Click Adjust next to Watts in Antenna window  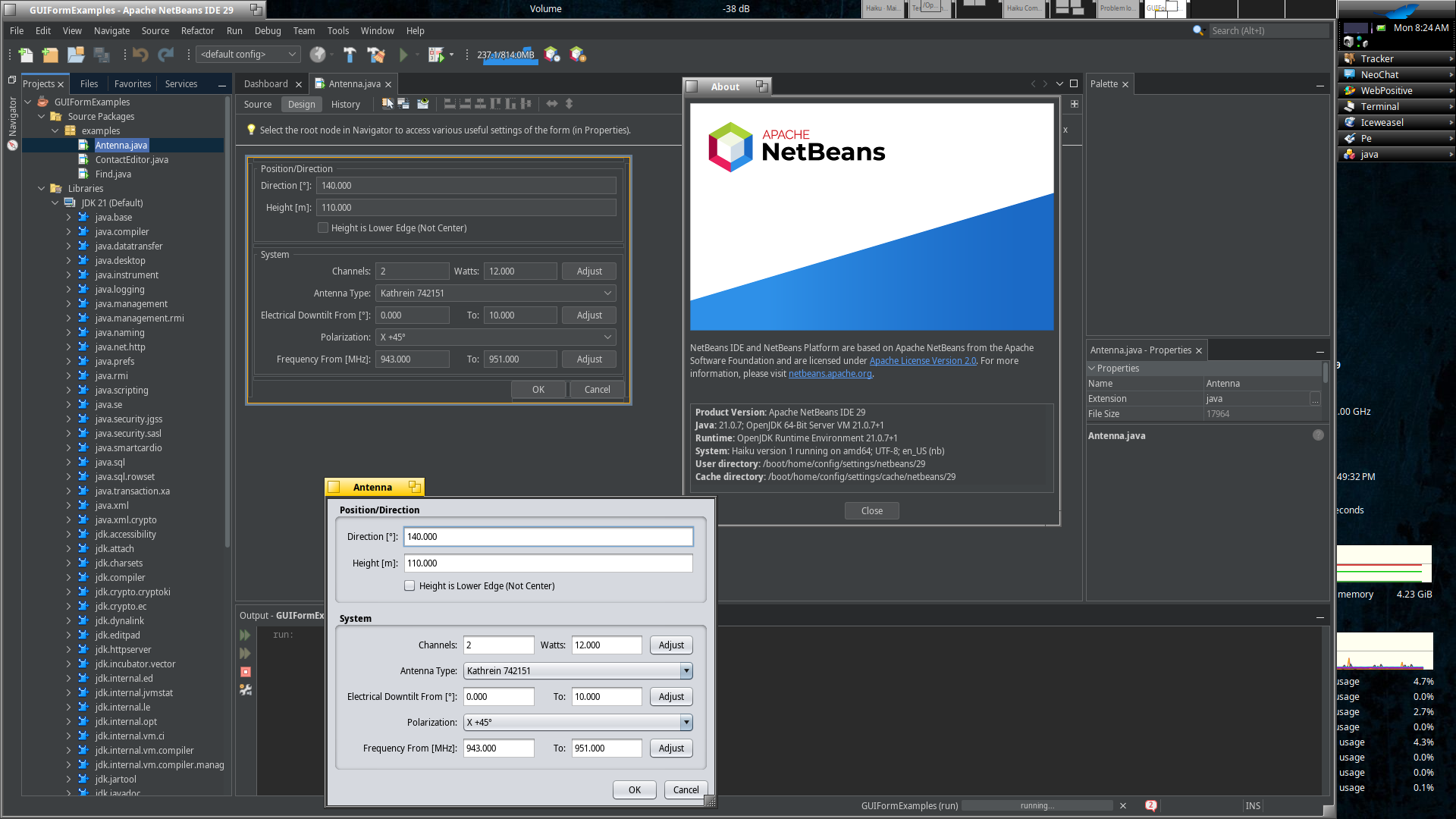(x=671, y=645)
